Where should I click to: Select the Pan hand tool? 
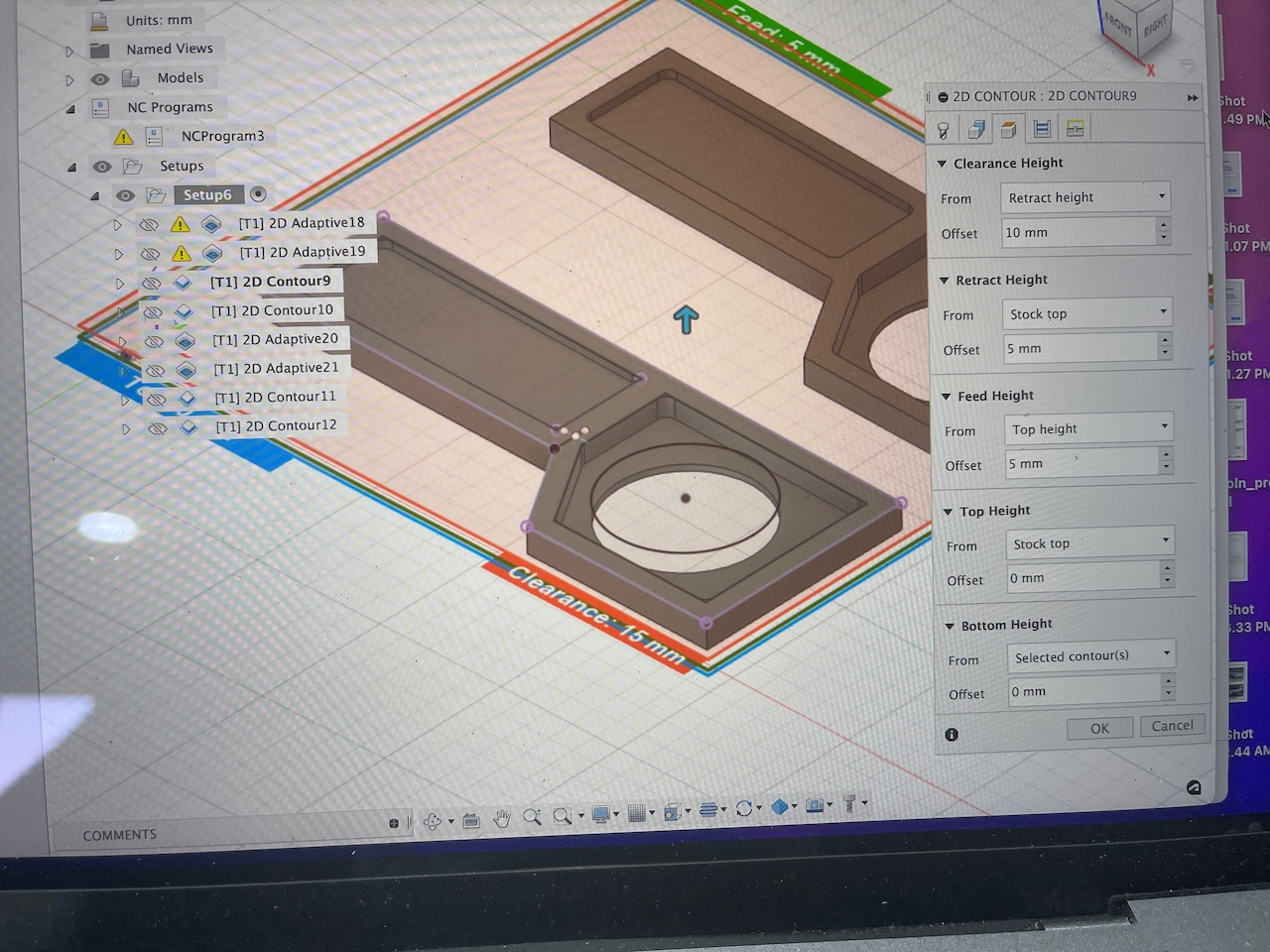pos(502,818)
